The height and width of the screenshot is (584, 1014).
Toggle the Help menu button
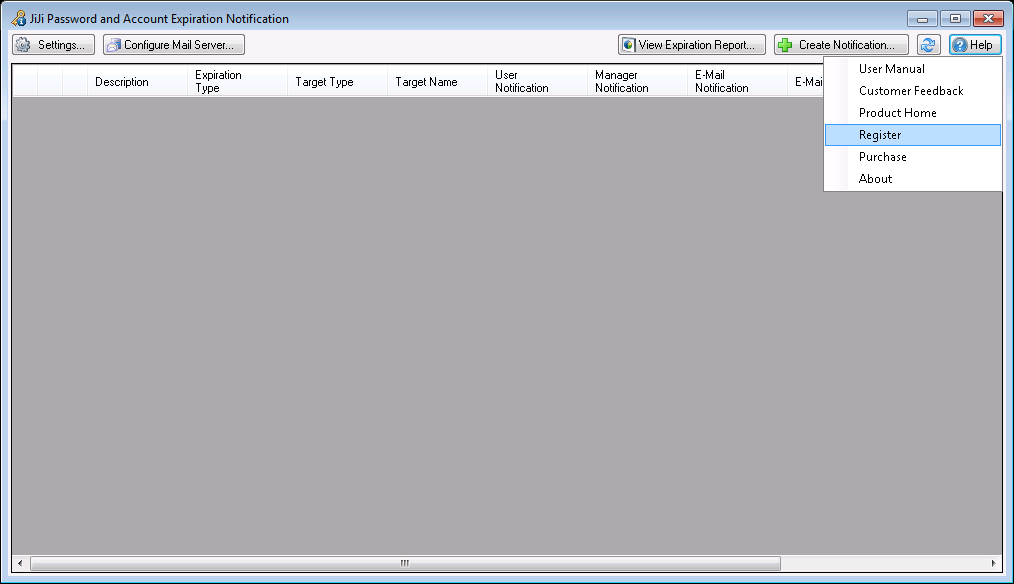(975, 45)
